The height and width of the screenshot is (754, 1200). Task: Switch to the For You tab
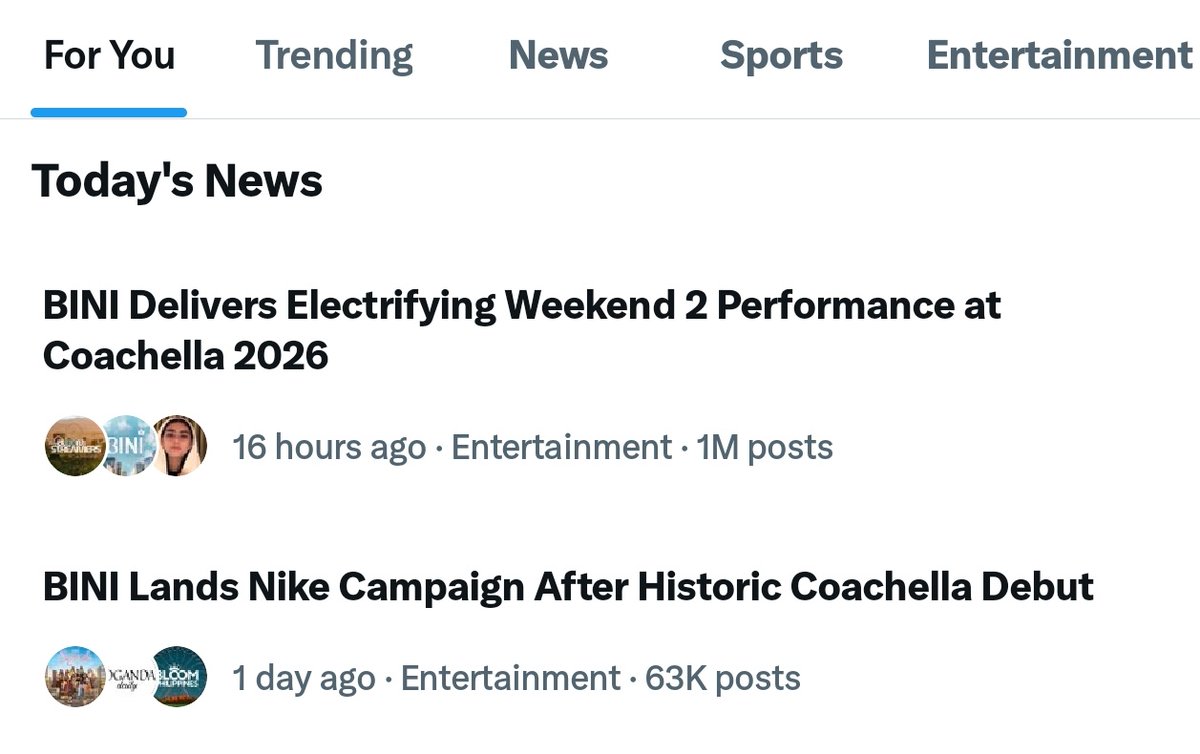109,56
